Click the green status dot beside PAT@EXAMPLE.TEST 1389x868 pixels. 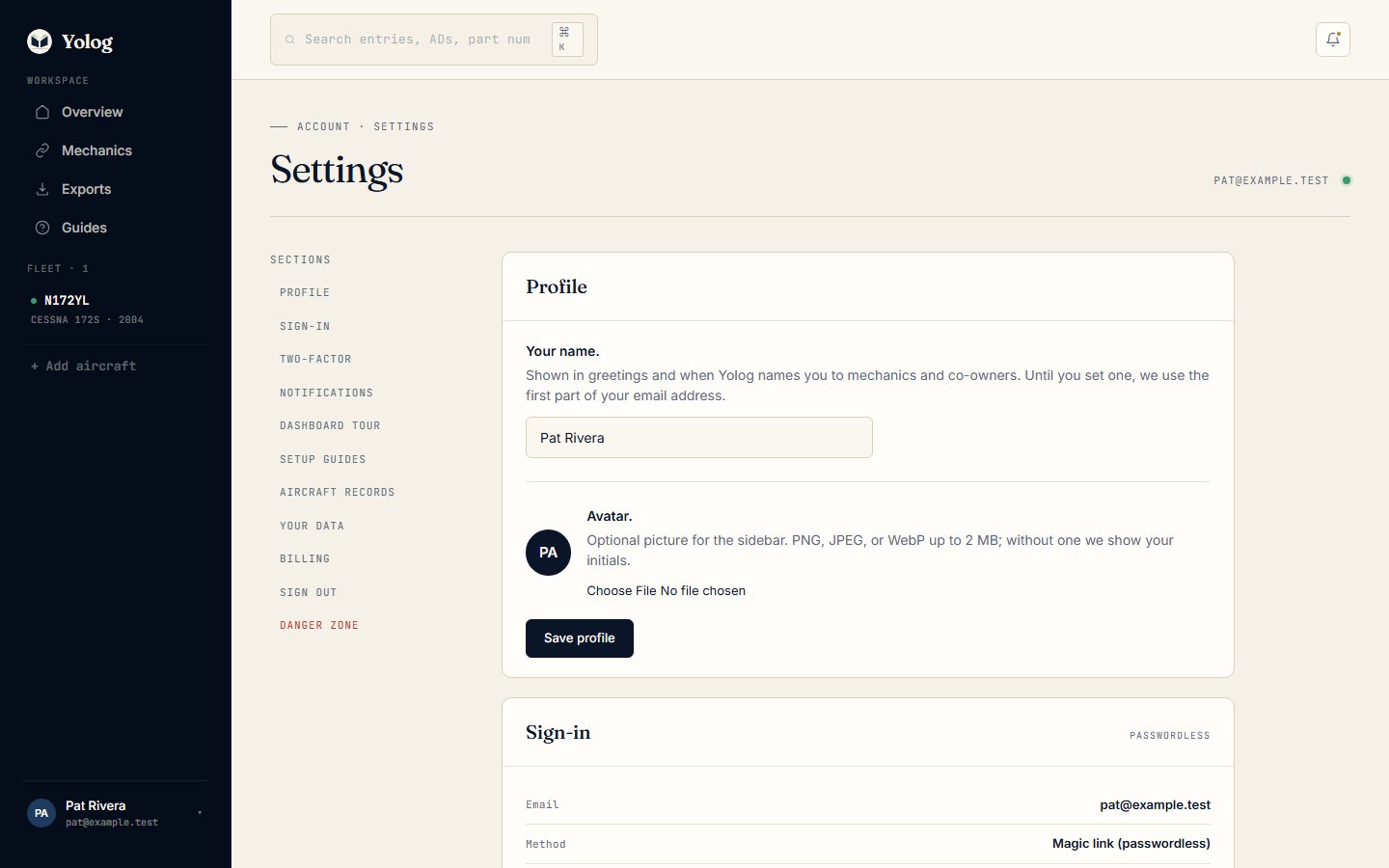coord(1347,180)
